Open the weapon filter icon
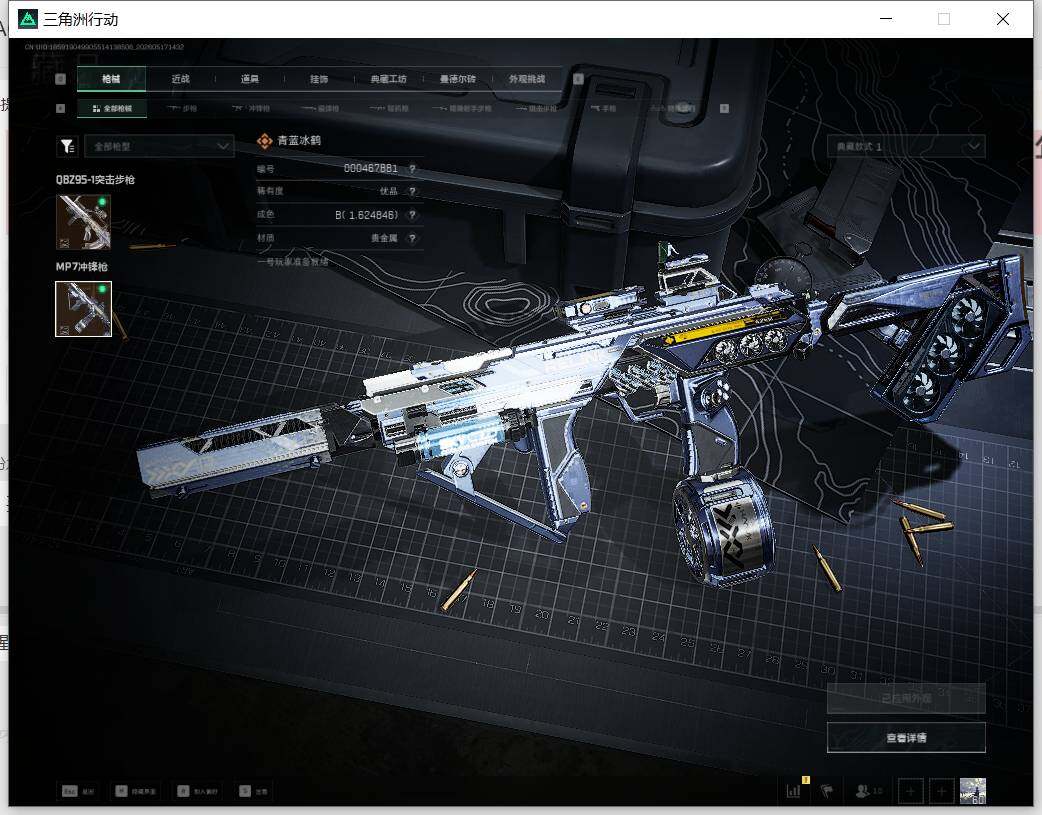This screenshot has width=1042, height=815. tap(68, 146)
